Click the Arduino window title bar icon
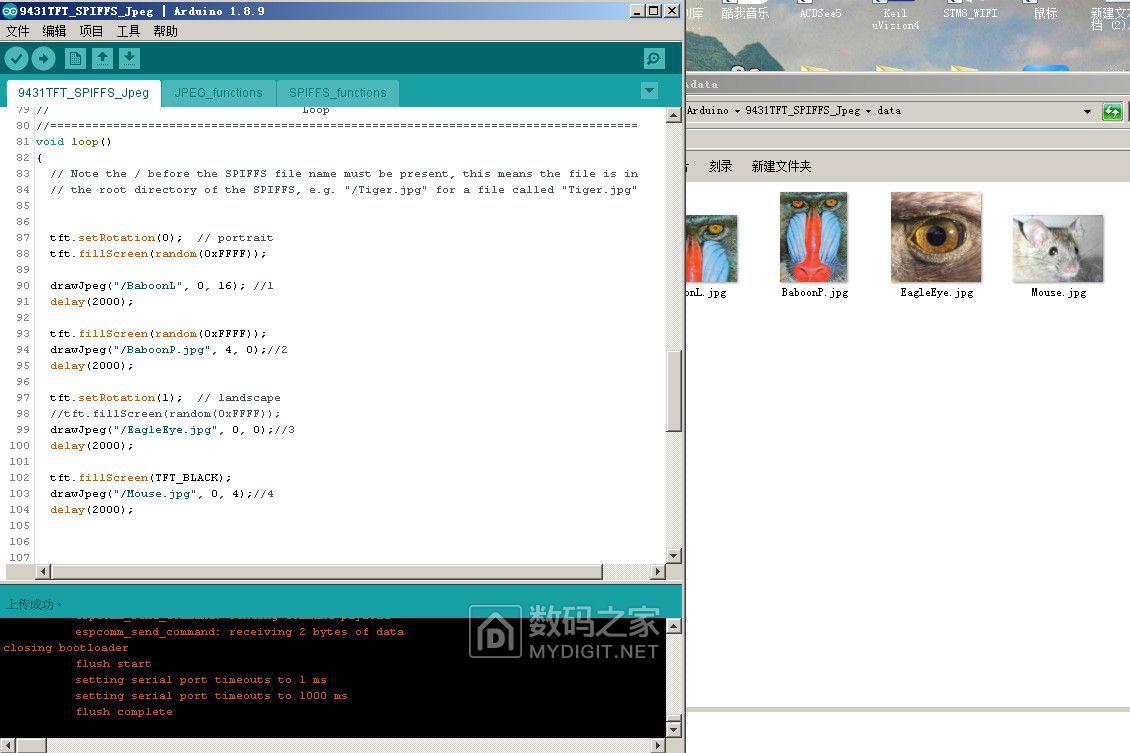The image size is (1130, 753). click(9, 10)
